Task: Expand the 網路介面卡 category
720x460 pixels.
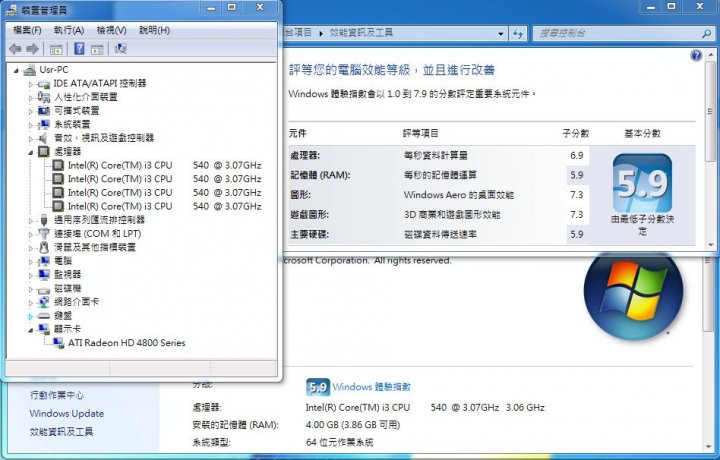Action: tap(31, 303)
